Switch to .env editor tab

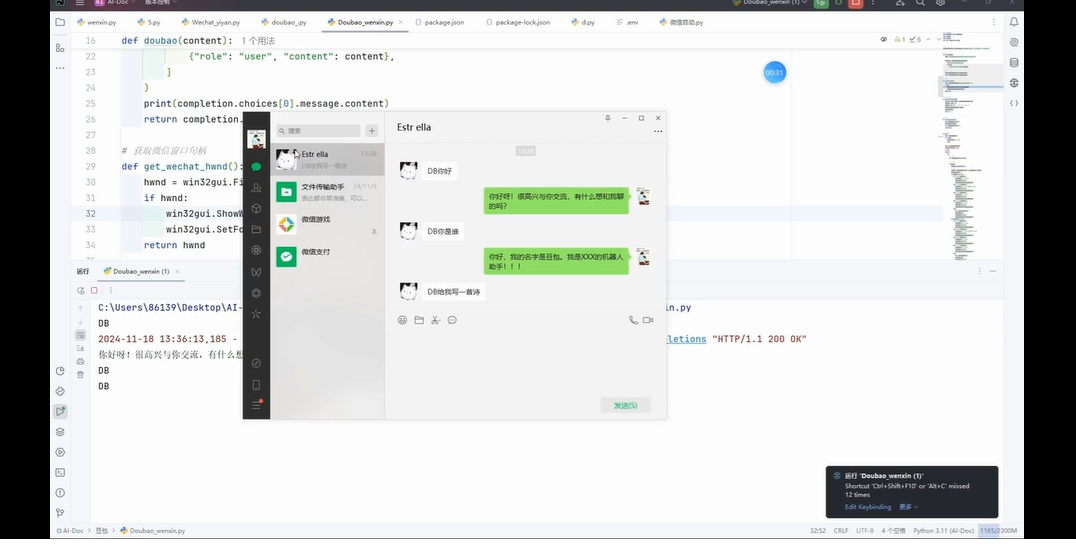627,22
